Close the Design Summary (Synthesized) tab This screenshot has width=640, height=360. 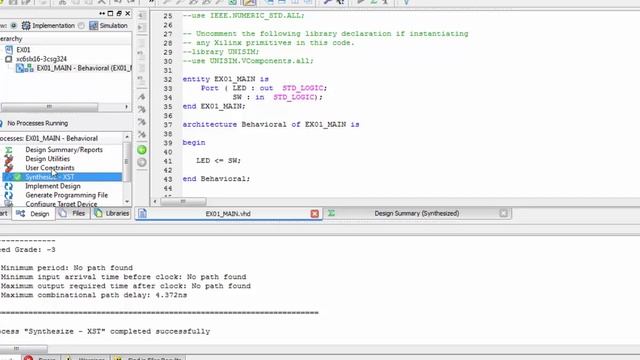[x=503, y=213]
